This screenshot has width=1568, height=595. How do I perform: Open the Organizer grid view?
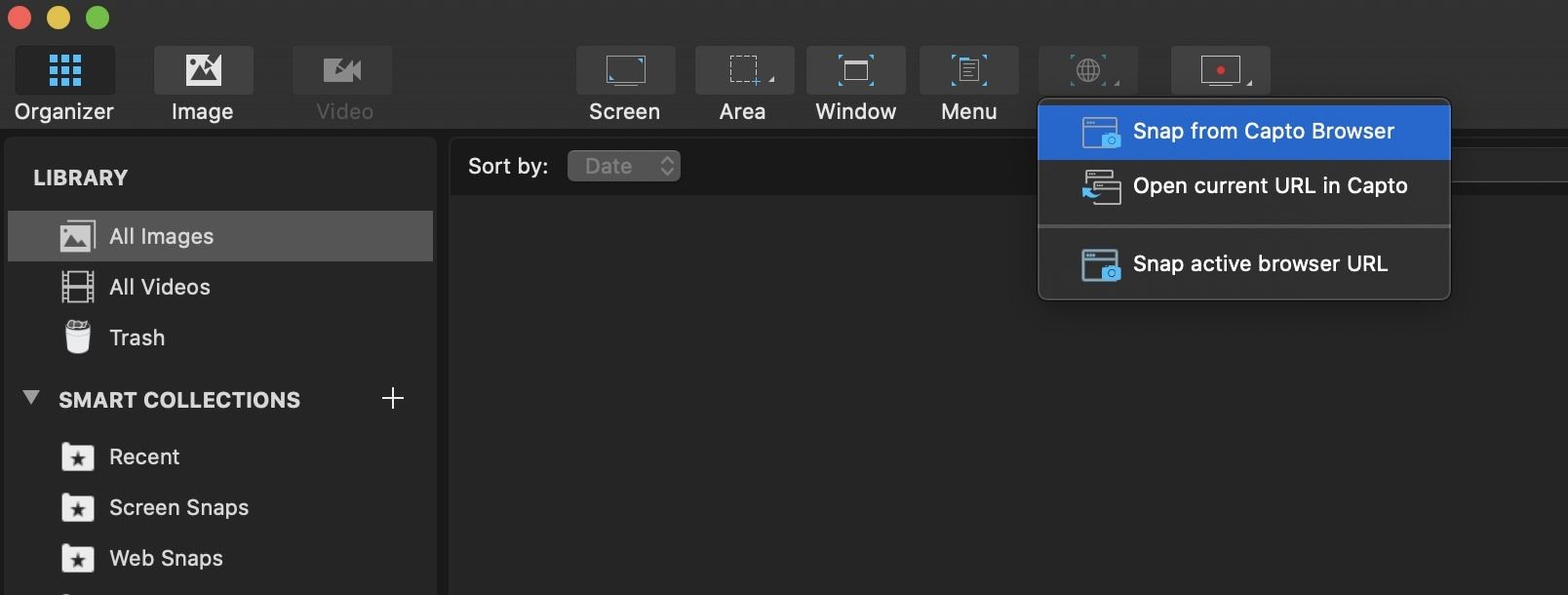pos(64,71)
